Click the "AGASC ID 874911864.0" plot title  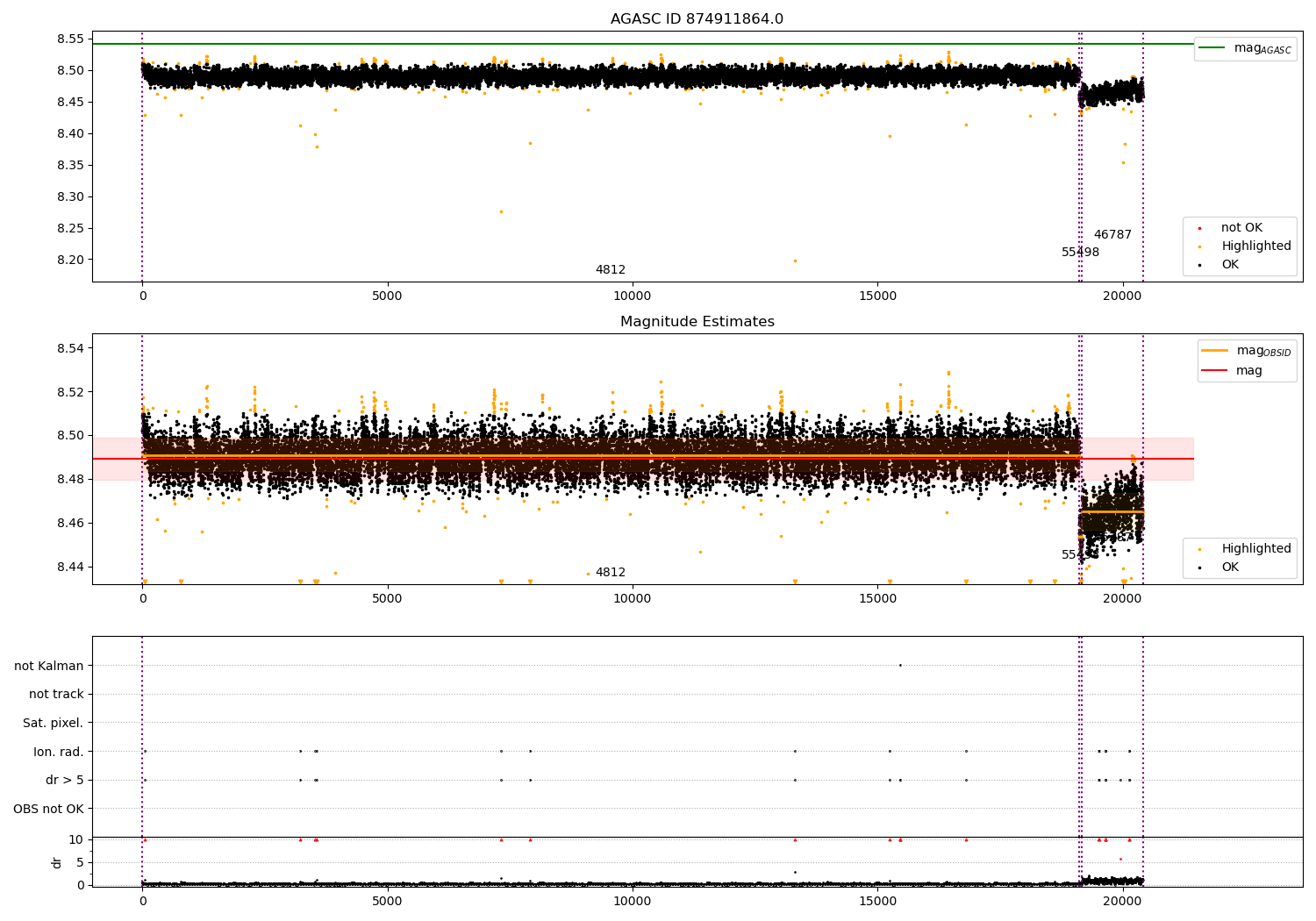(x=697, y=19)
